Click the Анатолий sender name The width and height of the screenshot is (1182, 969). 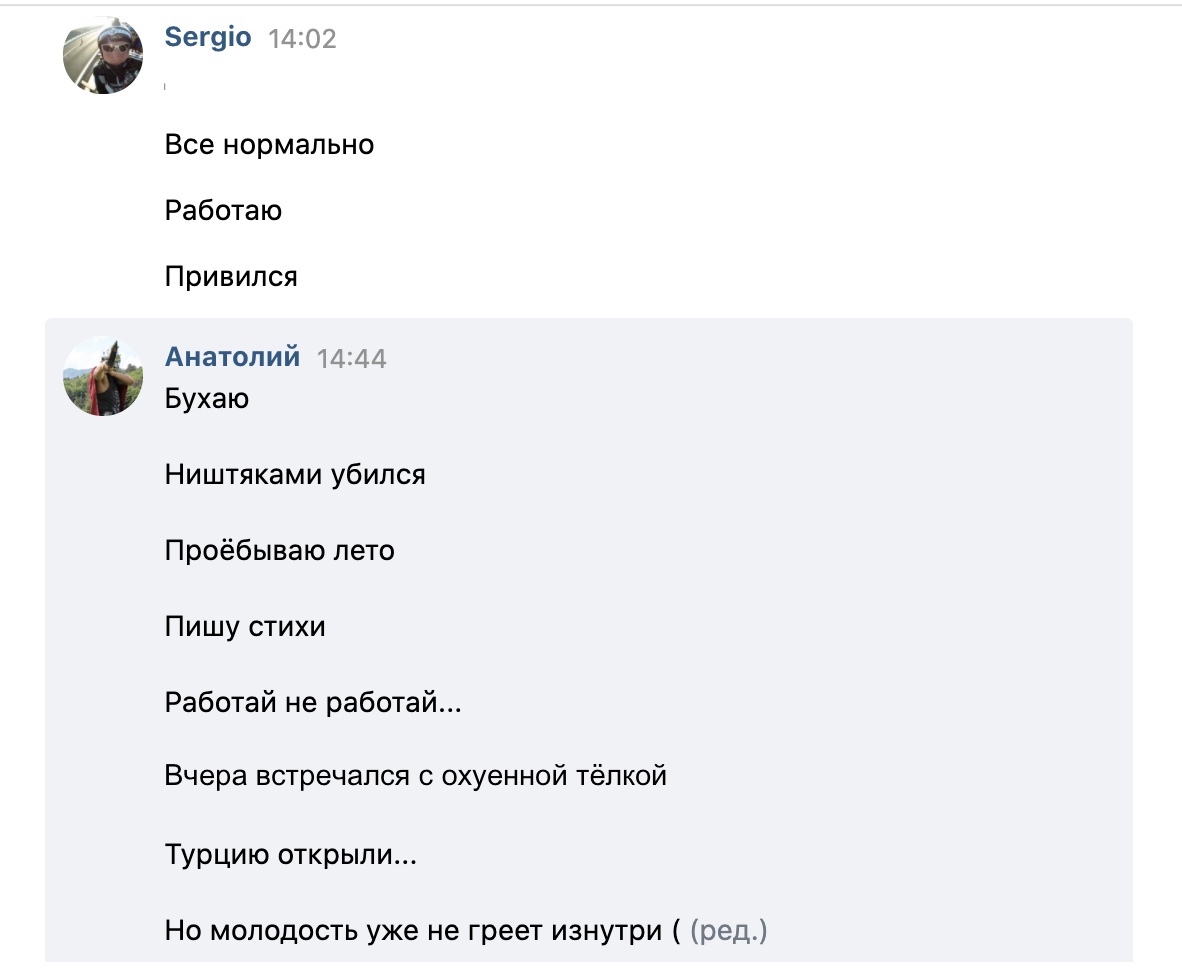[x=232, y=357]
